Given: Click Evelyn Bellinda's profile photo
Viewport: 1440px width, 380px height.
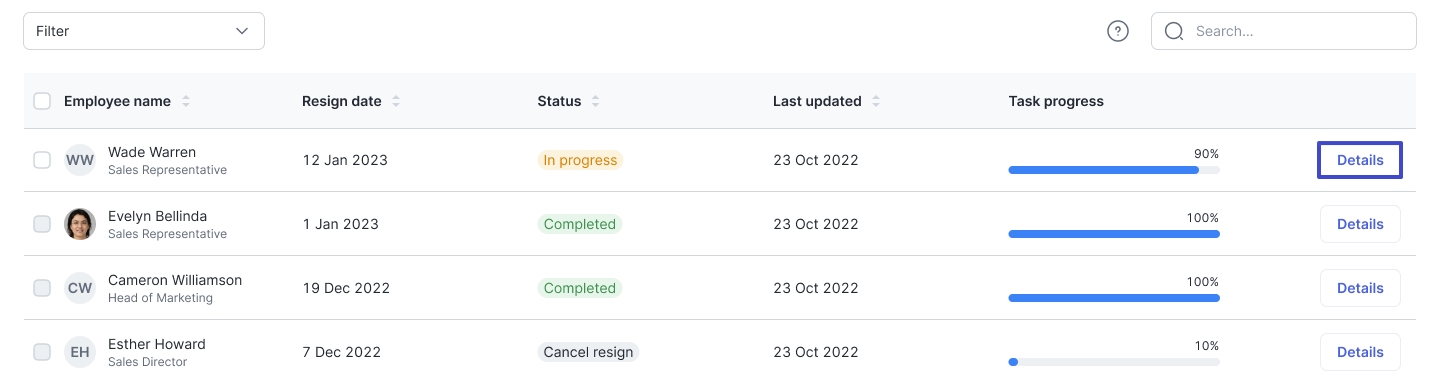Looking at the screenshot, I should [80, 224].
